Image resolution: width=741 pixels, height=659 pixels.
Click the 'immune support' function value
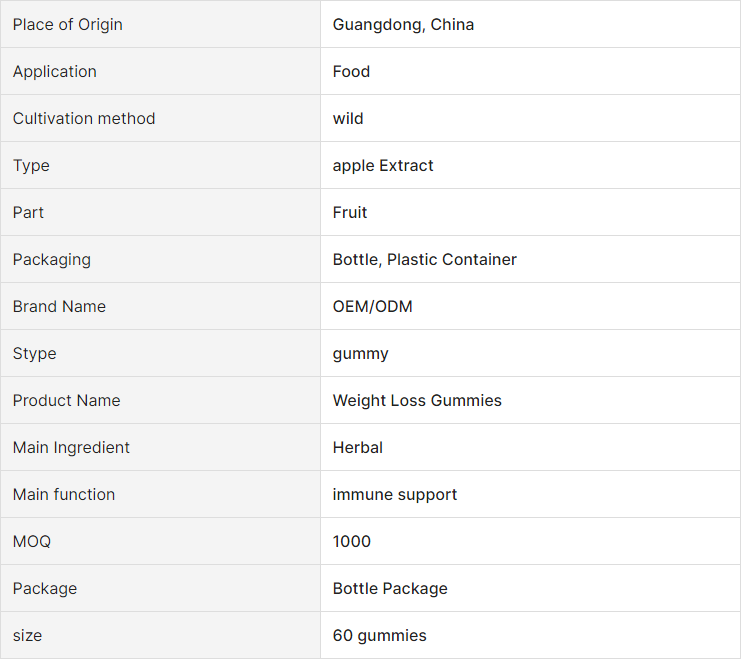[395, 494]
